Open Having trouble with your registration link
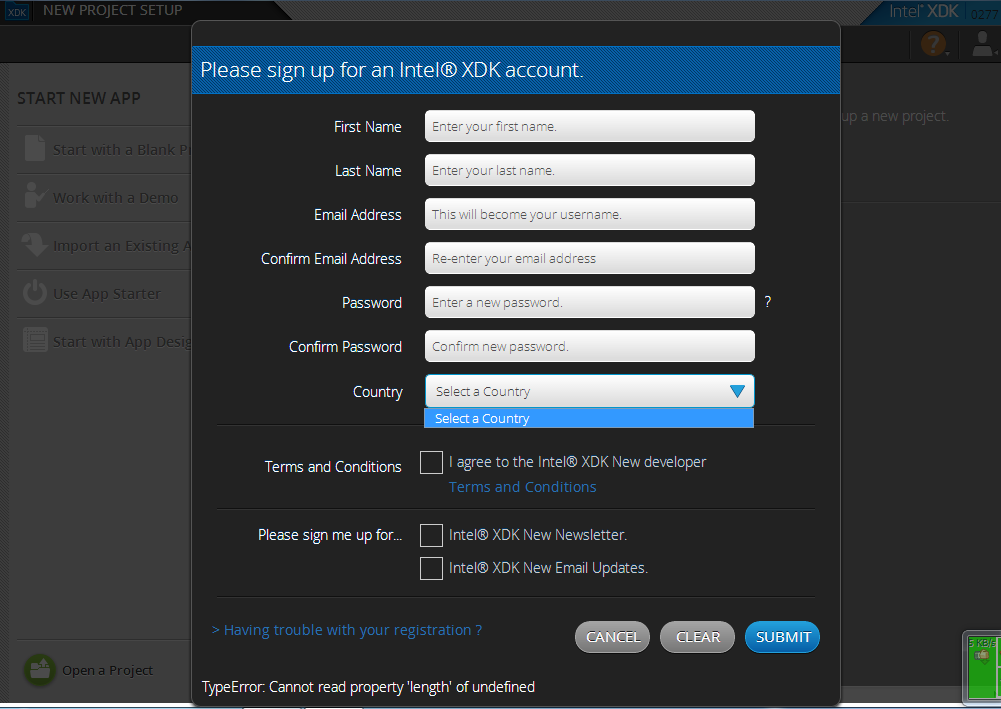Viewport: 1001px width, 709px height. click(347, 630)
